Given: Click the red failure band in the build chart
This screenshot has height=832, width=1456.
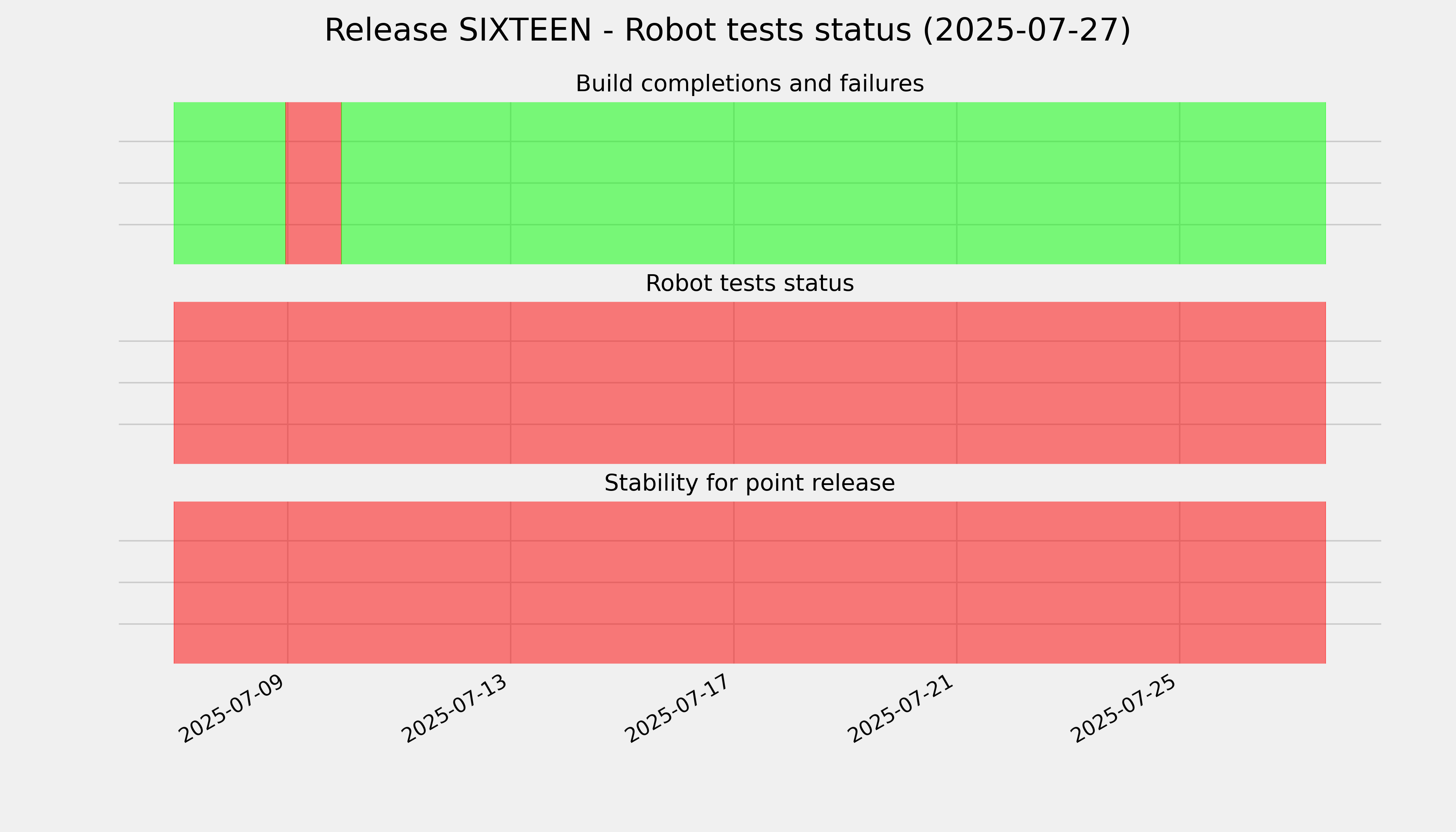Looking at the screenshot, I should [x=314, y=183].
